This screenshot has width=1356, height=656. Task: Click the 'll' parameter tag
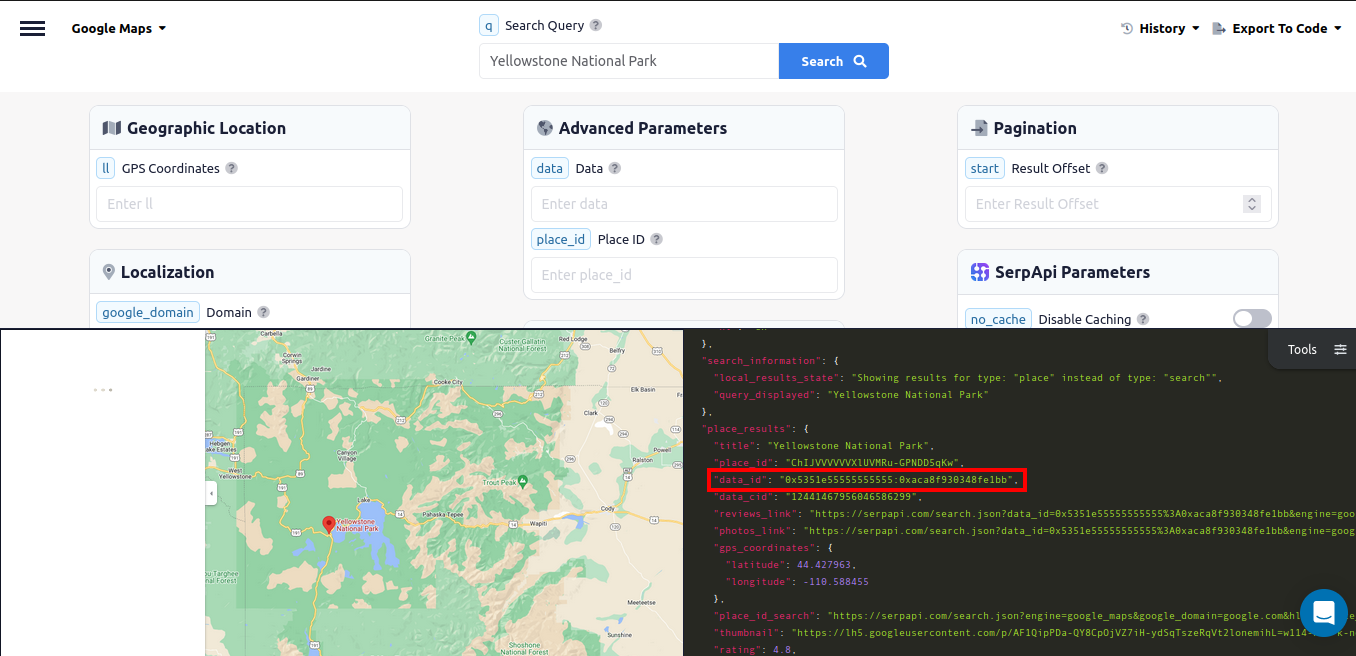coord(106,168)
